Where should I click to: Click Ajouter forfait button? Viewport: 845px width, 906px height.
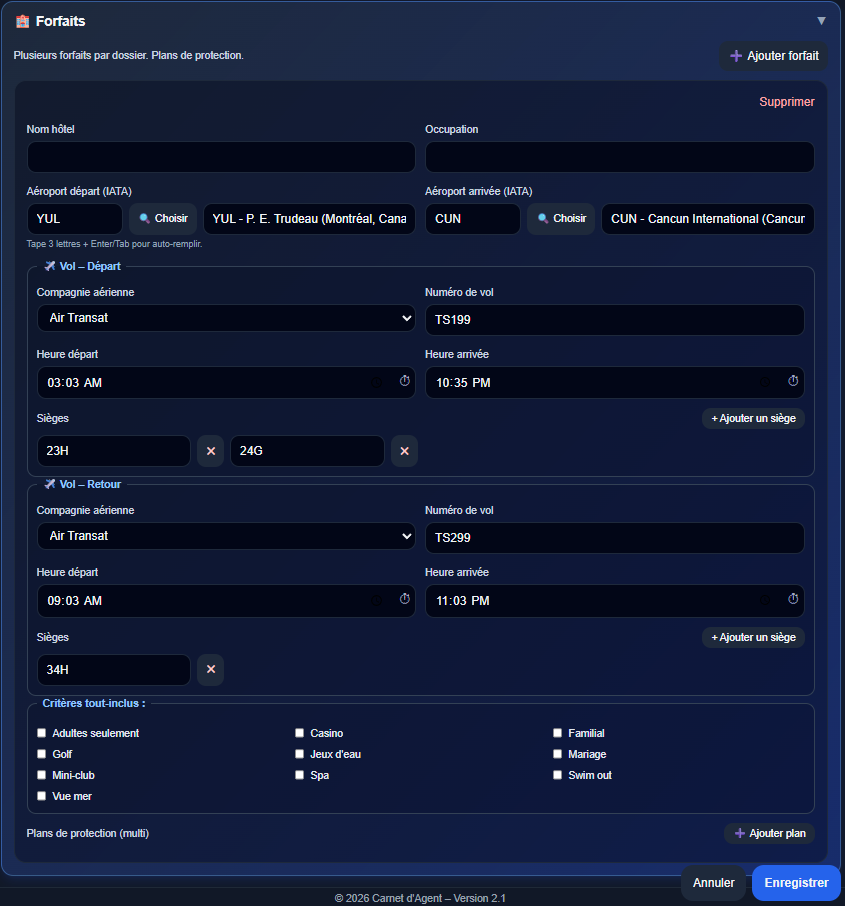(x=773, y=56)
